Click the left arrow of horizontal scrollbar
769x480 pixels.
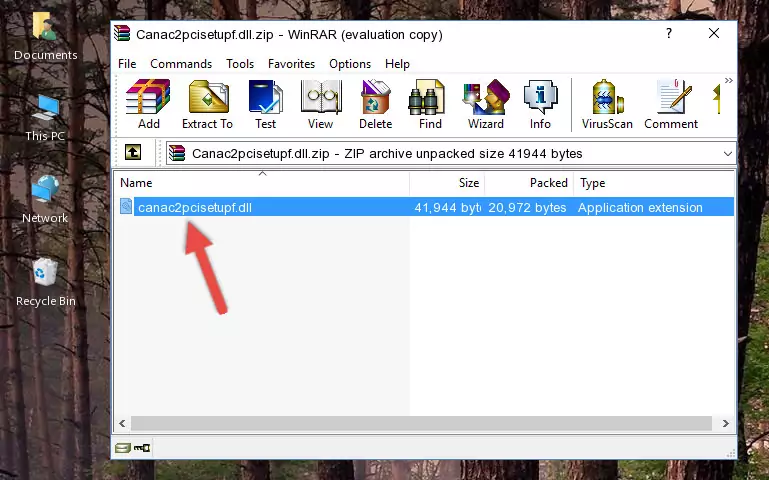(x=122, y=423)
